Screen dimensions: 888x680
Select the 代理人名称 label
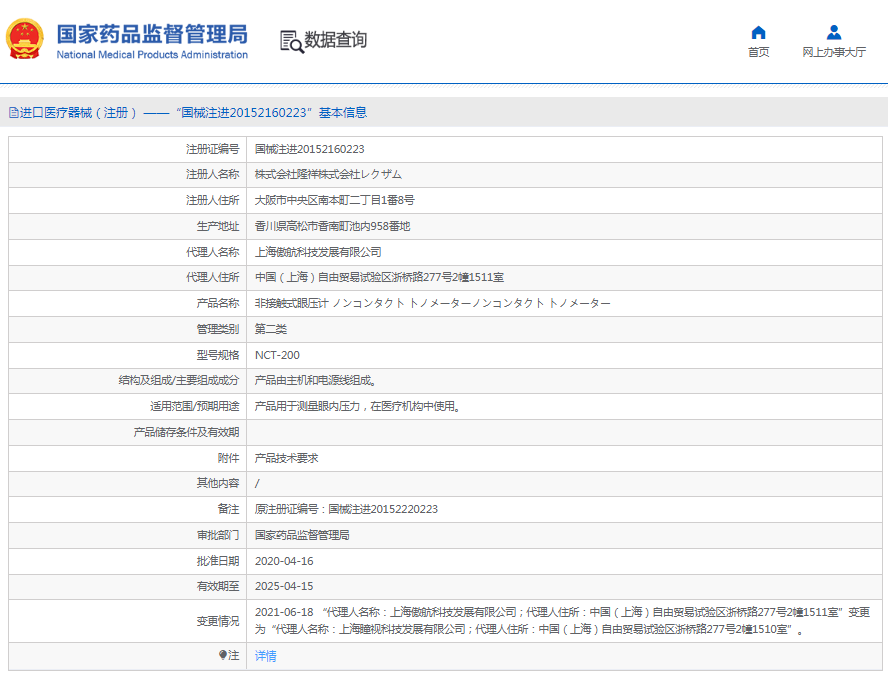[212, 252]
